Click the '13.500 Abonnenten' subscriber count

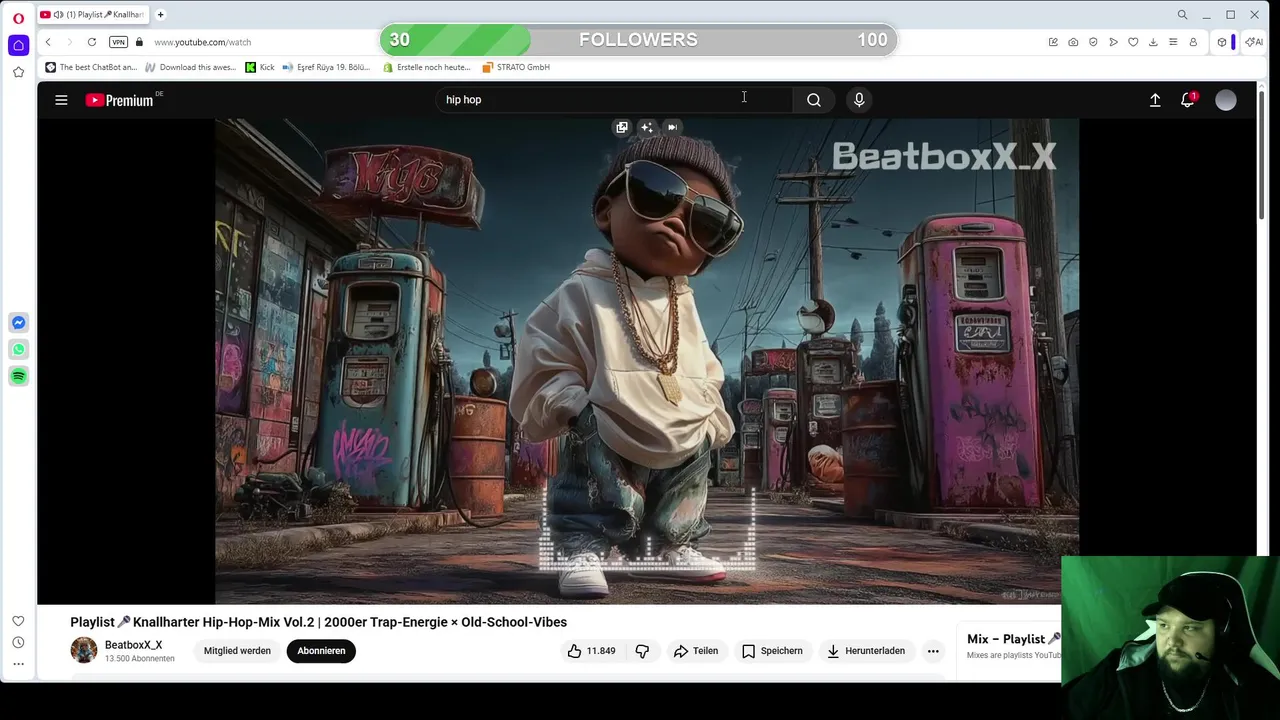point(140,659)
